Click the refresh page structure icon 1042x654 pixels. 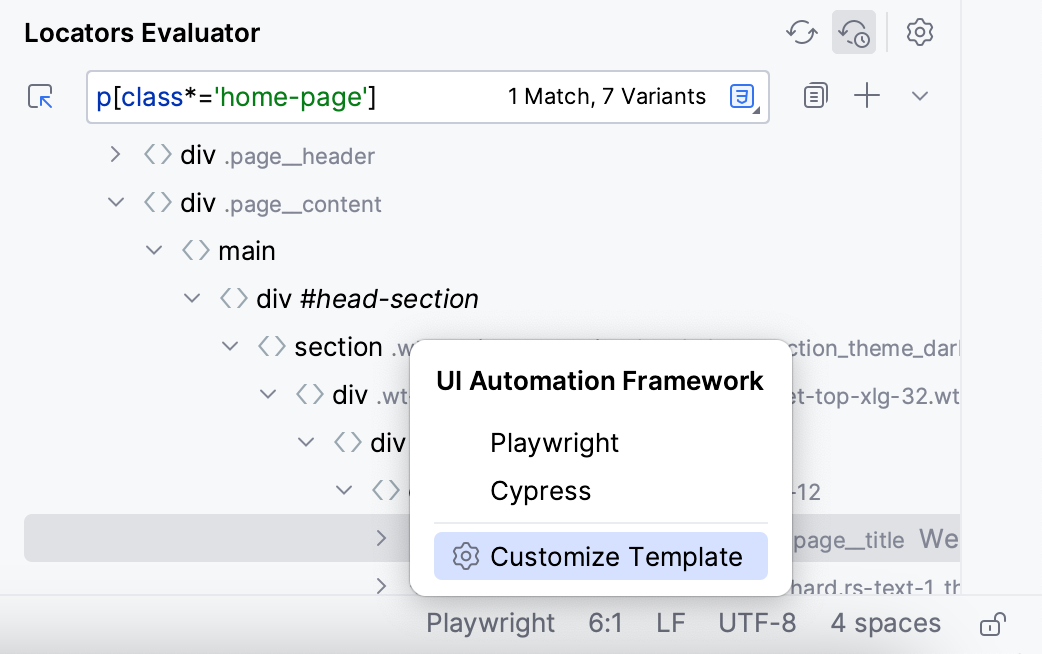(801, 32)
